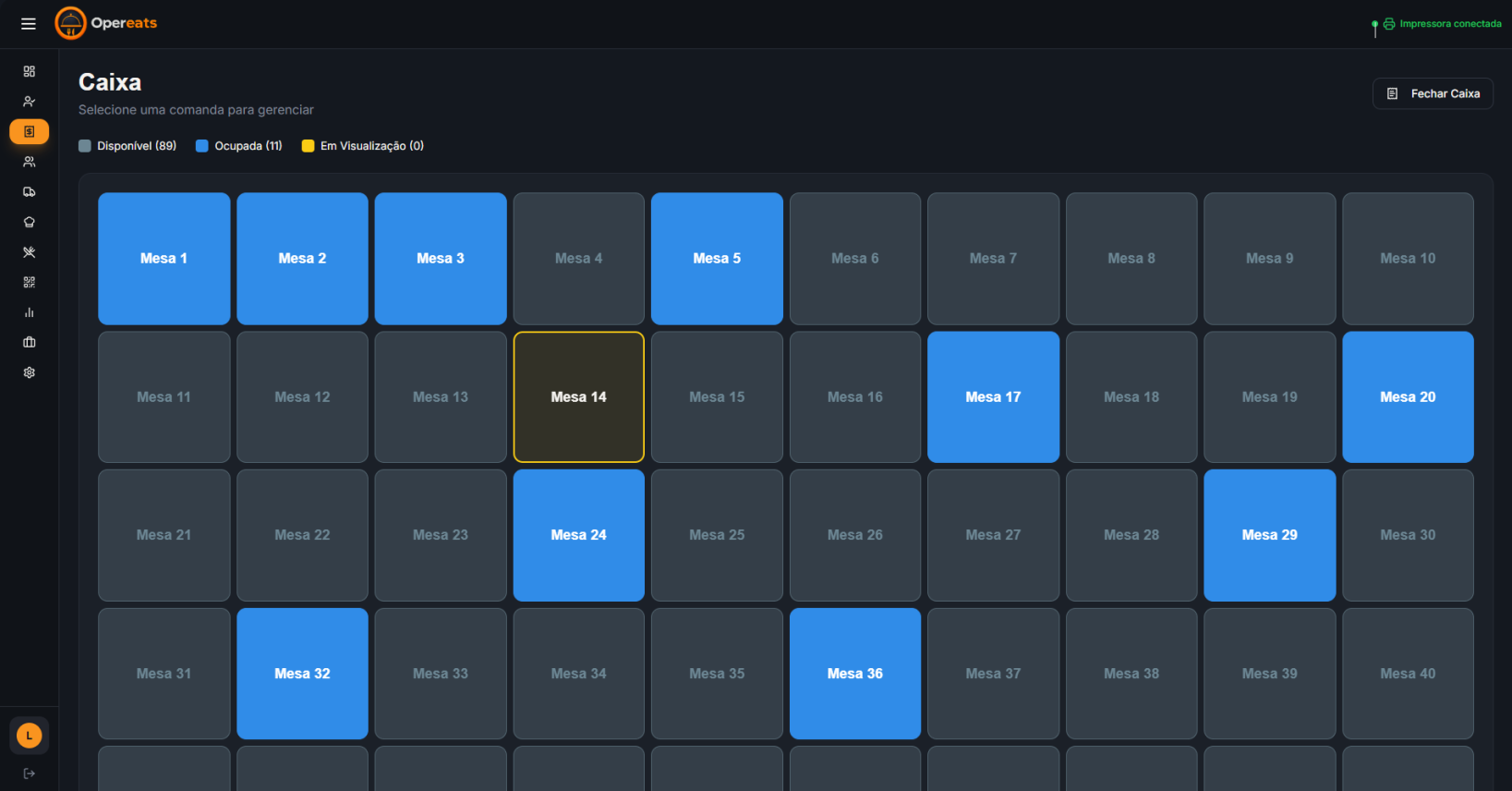Choose Mesa 33 tile
Image resolution: width=1512 pixels, height=791 pixels.
pos(441,674)
